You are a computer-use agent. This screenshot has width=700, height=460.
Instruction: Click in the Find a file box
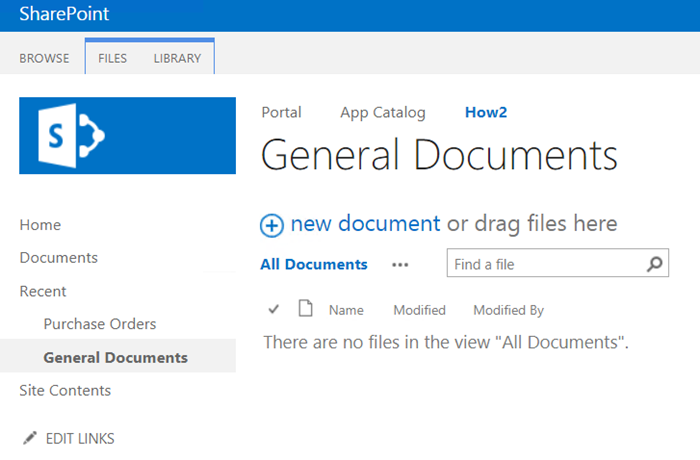pyautogui.click(x=540, y=265)
